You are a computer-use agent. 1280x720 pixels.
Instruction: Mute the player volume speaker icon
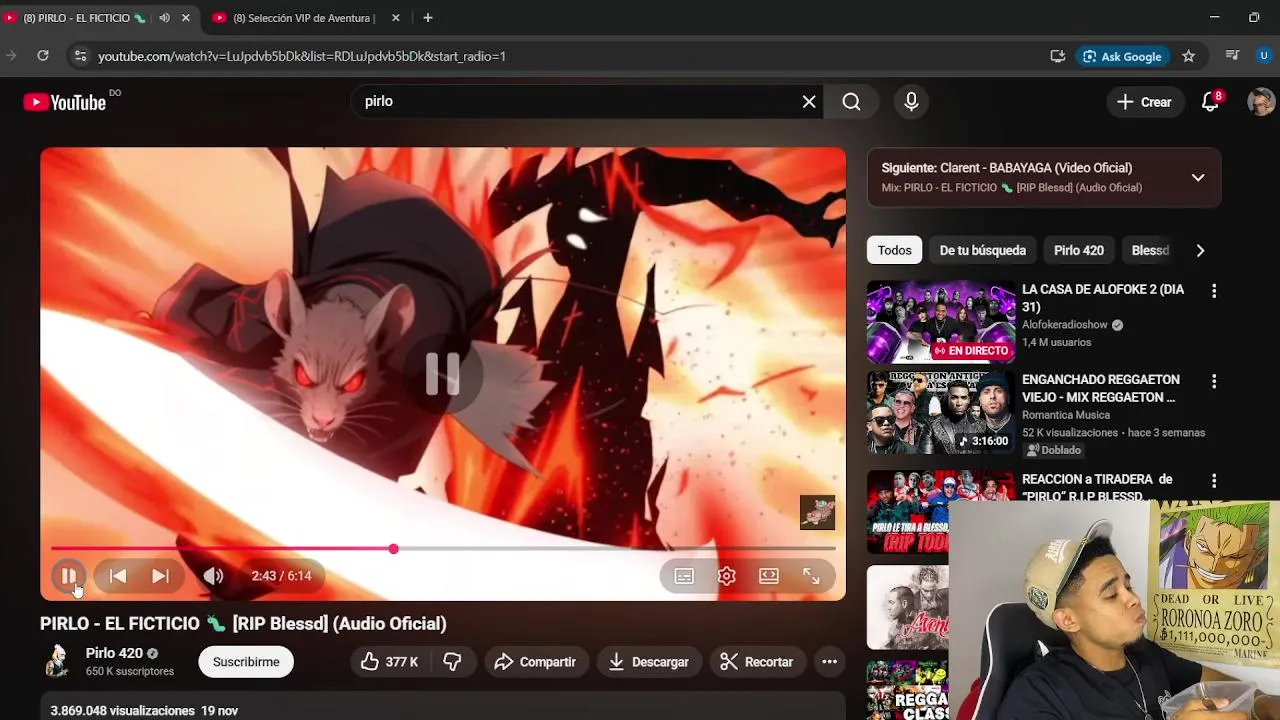[213, 576]
